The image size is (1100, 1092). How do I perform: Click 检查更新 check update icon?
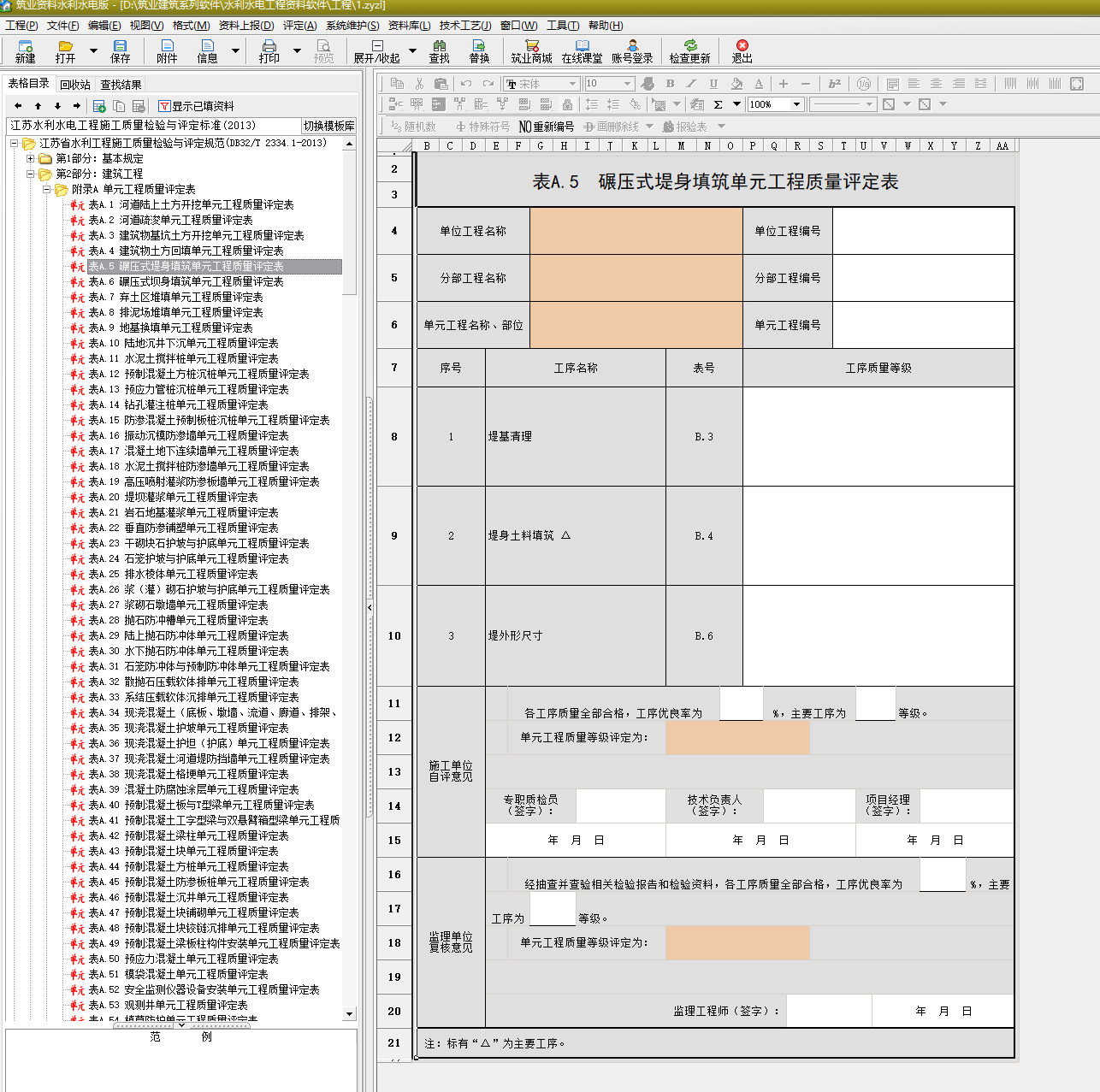coord(689,51)
